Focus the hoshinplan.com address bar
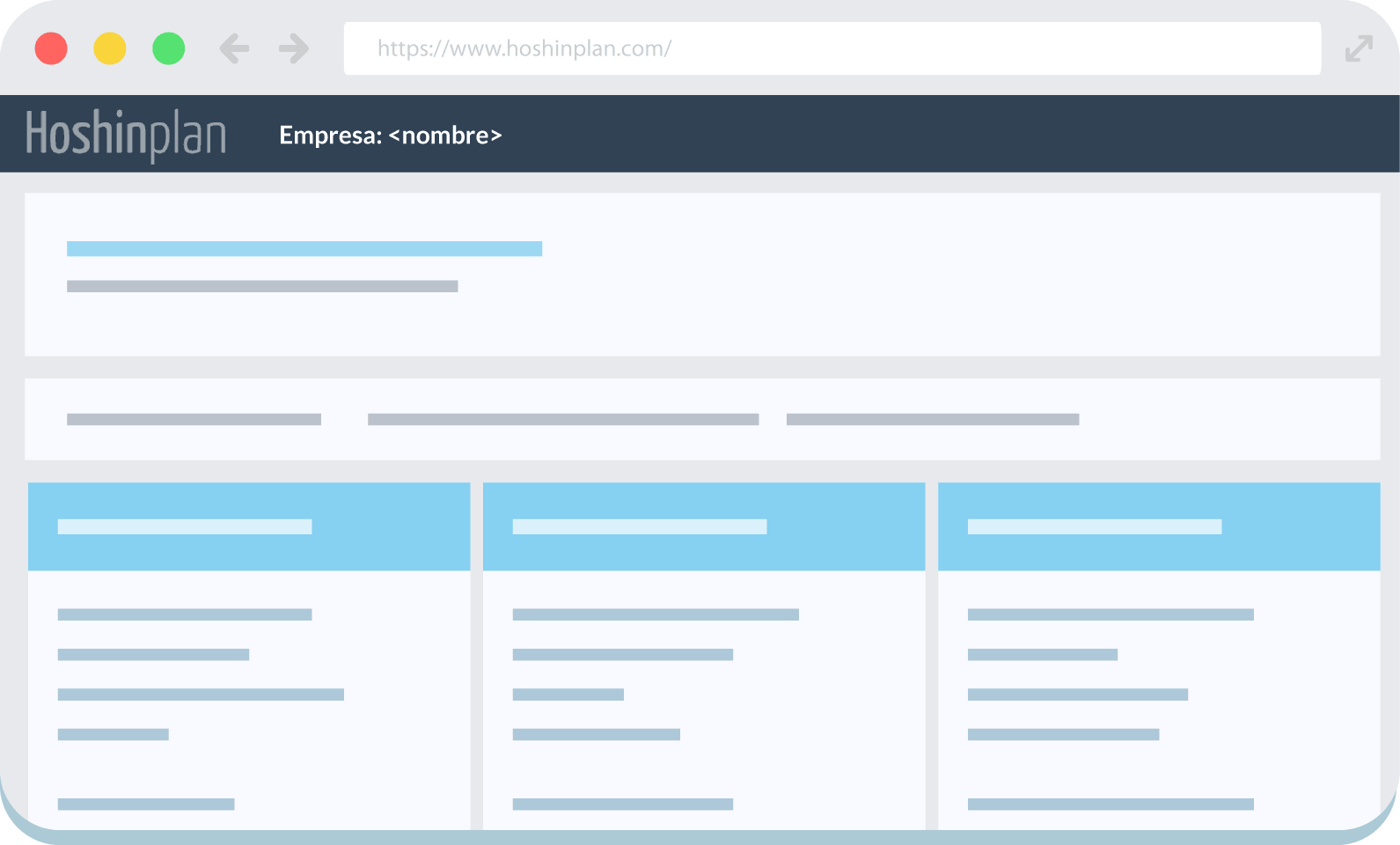 tap(832, 48)
